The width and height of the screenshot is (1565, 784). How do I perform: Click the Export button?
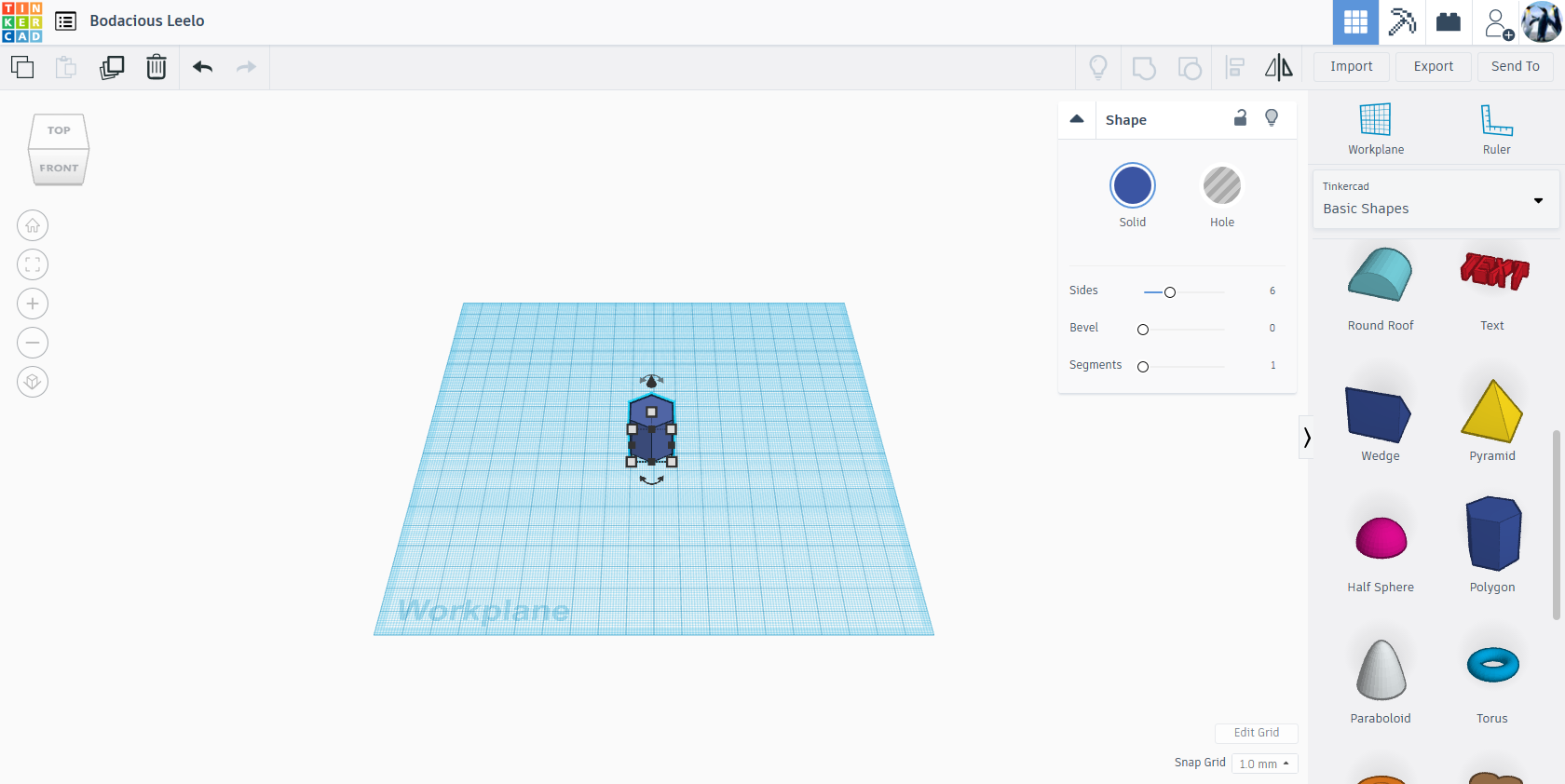pyautogui.click(x=1434, y=67)
